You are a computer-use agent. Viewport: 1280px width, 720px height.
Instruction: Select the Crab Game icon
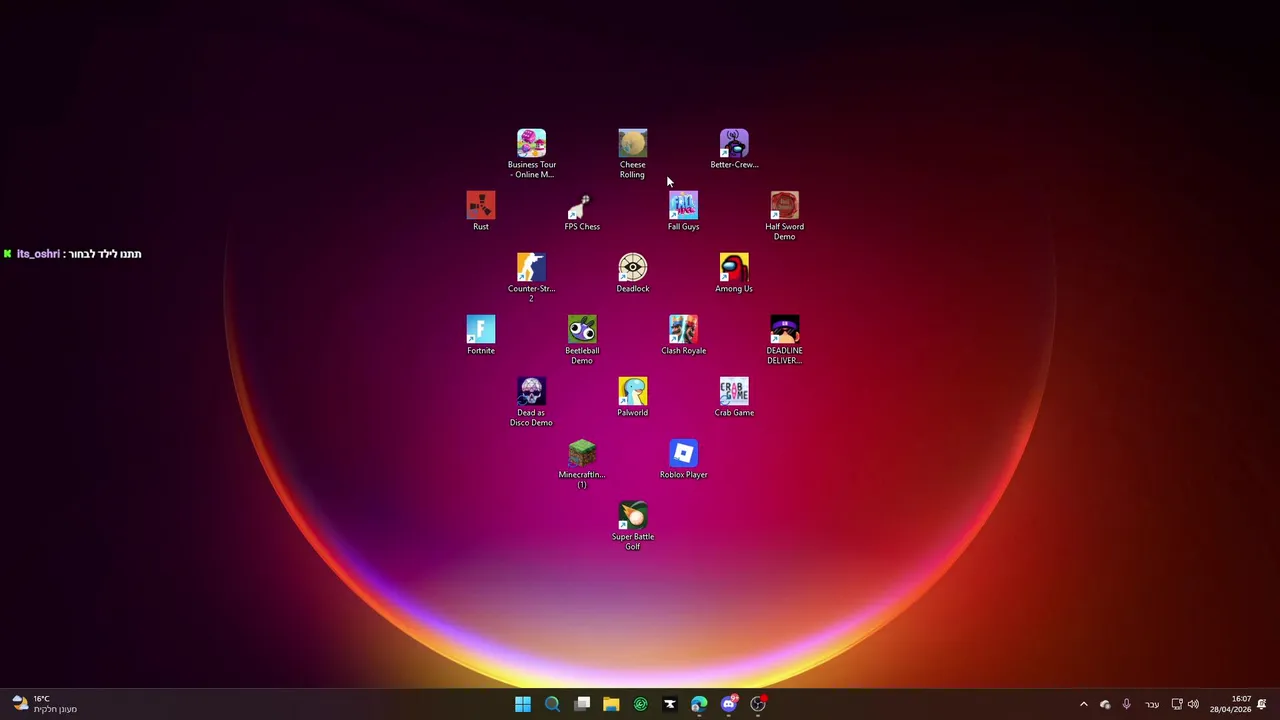pos(734,397)
